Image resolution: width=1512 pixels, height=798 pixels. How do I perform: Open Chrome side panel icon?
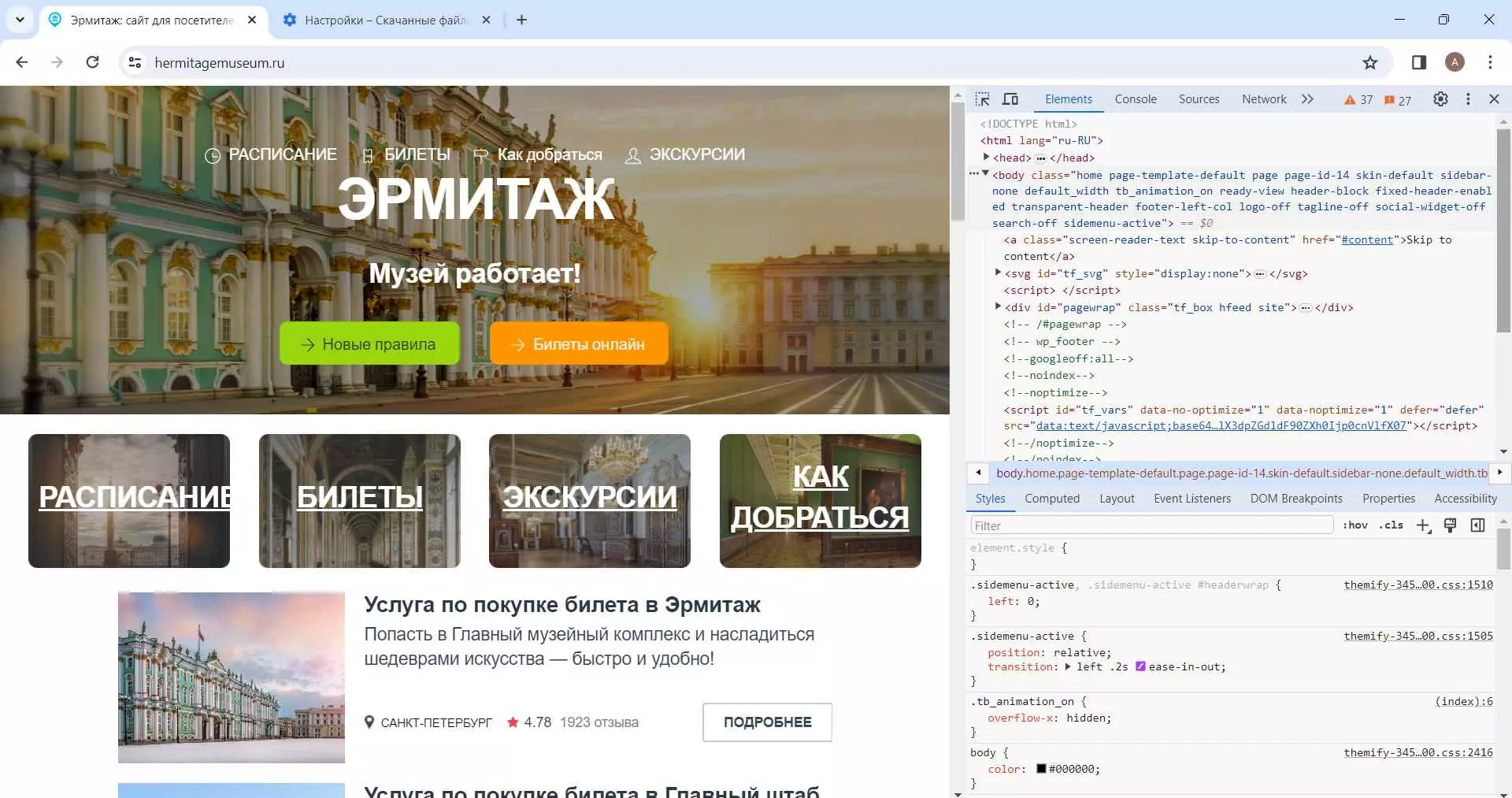1419,63
